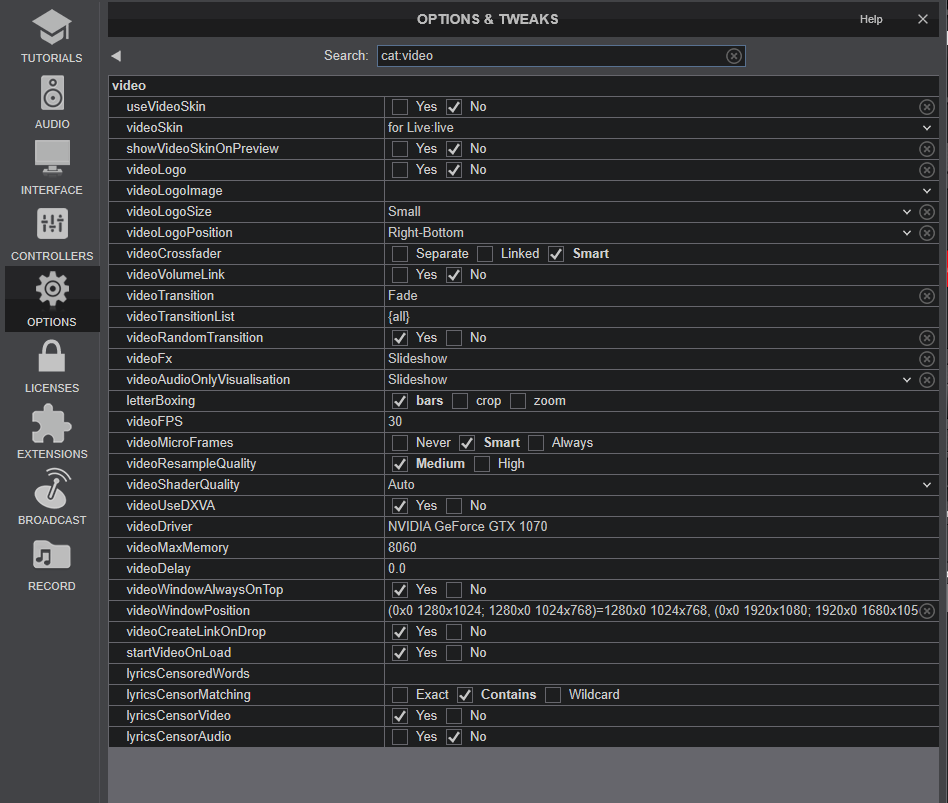Open the Extensions puzzle icon
This screenshot has height=803, width=948.
tap(52, 432)
